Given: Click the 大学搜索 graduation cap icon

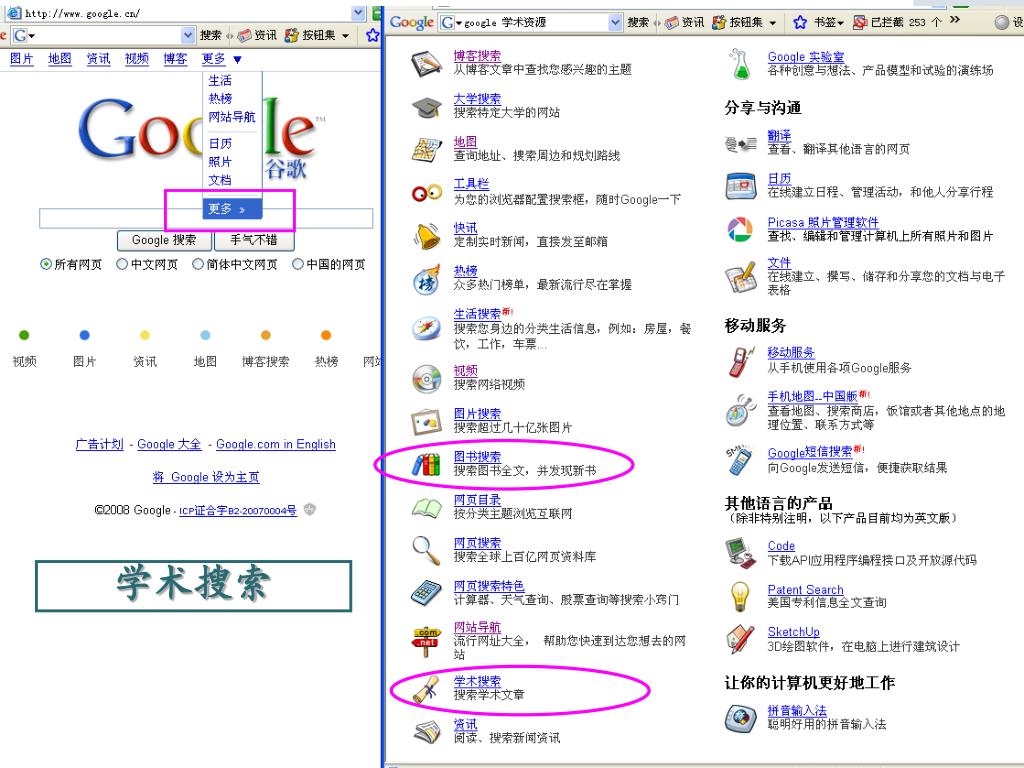Looking at the screenshot, I should point(426,108).
